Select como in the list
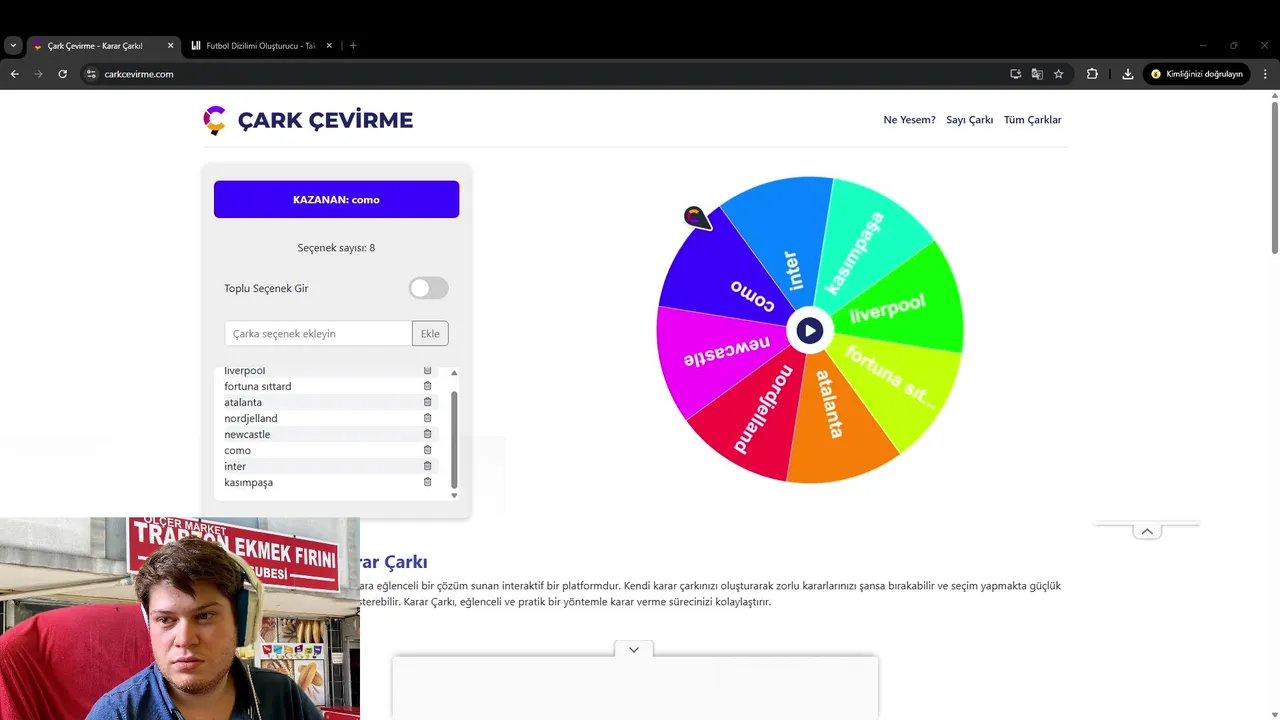1280x720 pixels. pos(237,450)
